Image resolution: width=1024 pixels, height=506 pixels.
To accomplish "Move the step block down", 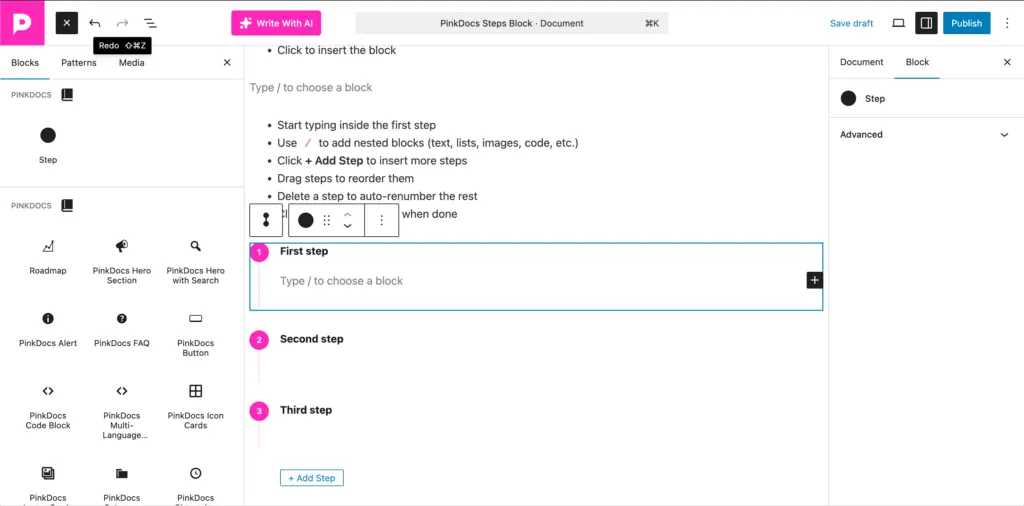I will (x=347, y=226).
